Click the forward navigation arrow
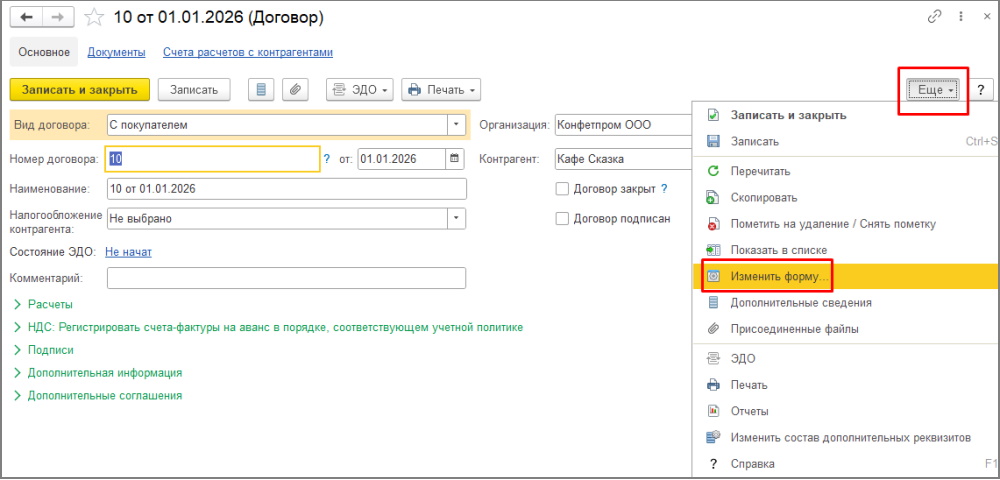 pos(58,17)
